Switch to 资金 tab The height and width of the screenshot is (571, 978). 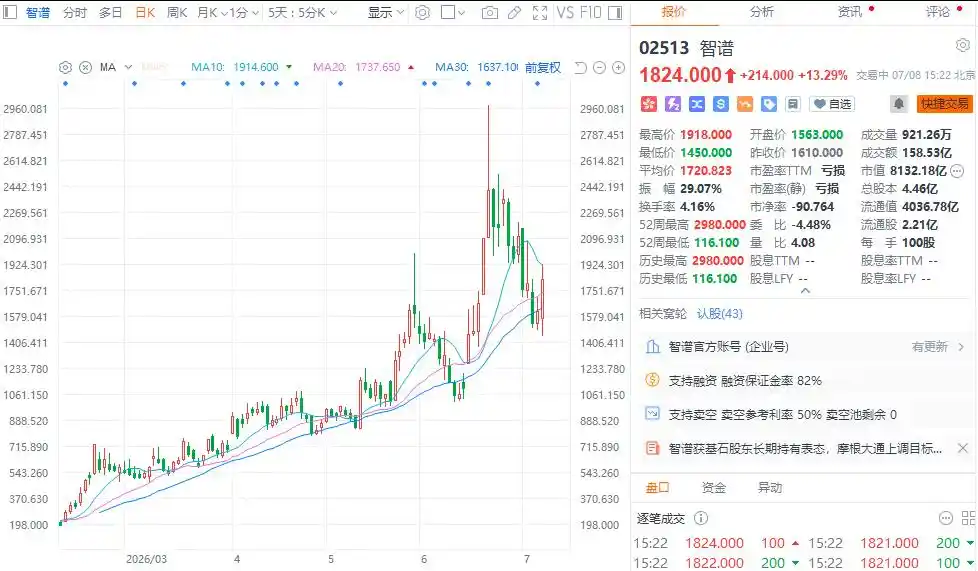[714, 487]
